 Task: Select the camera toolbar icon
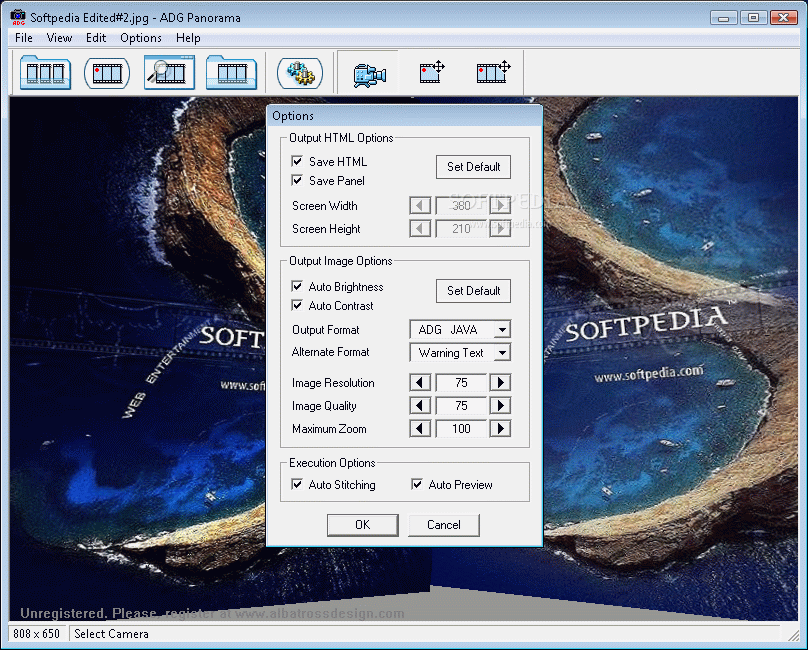click(369, 75)
